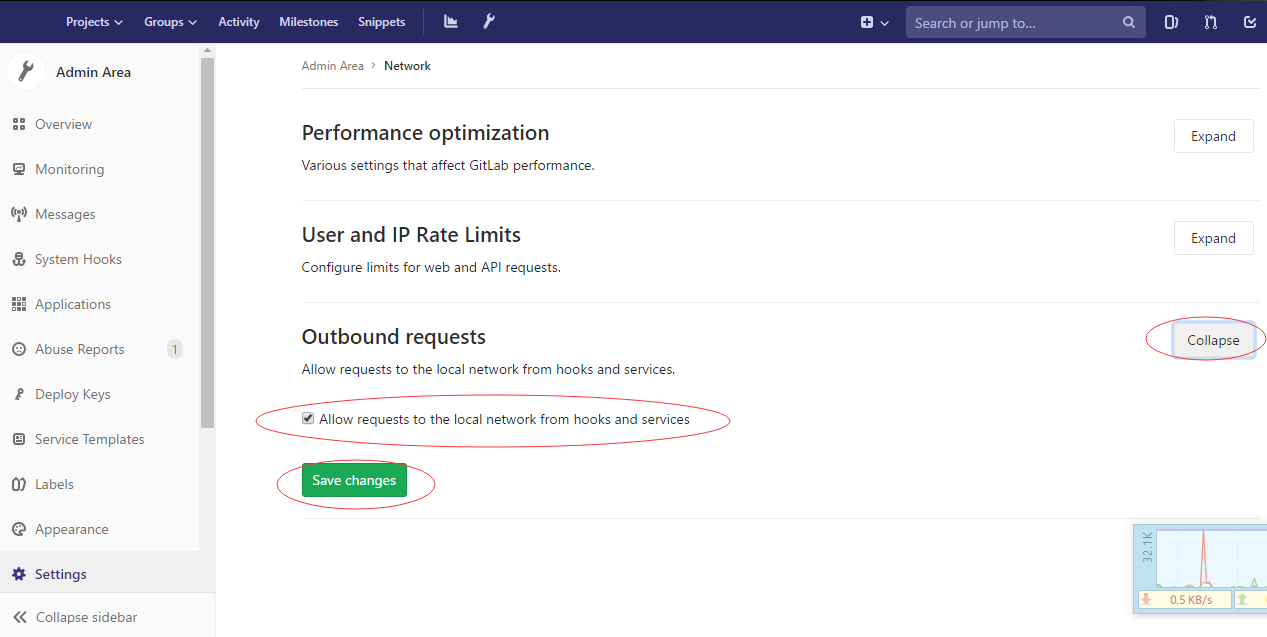Click the green Save changes button

pos(354,480)
